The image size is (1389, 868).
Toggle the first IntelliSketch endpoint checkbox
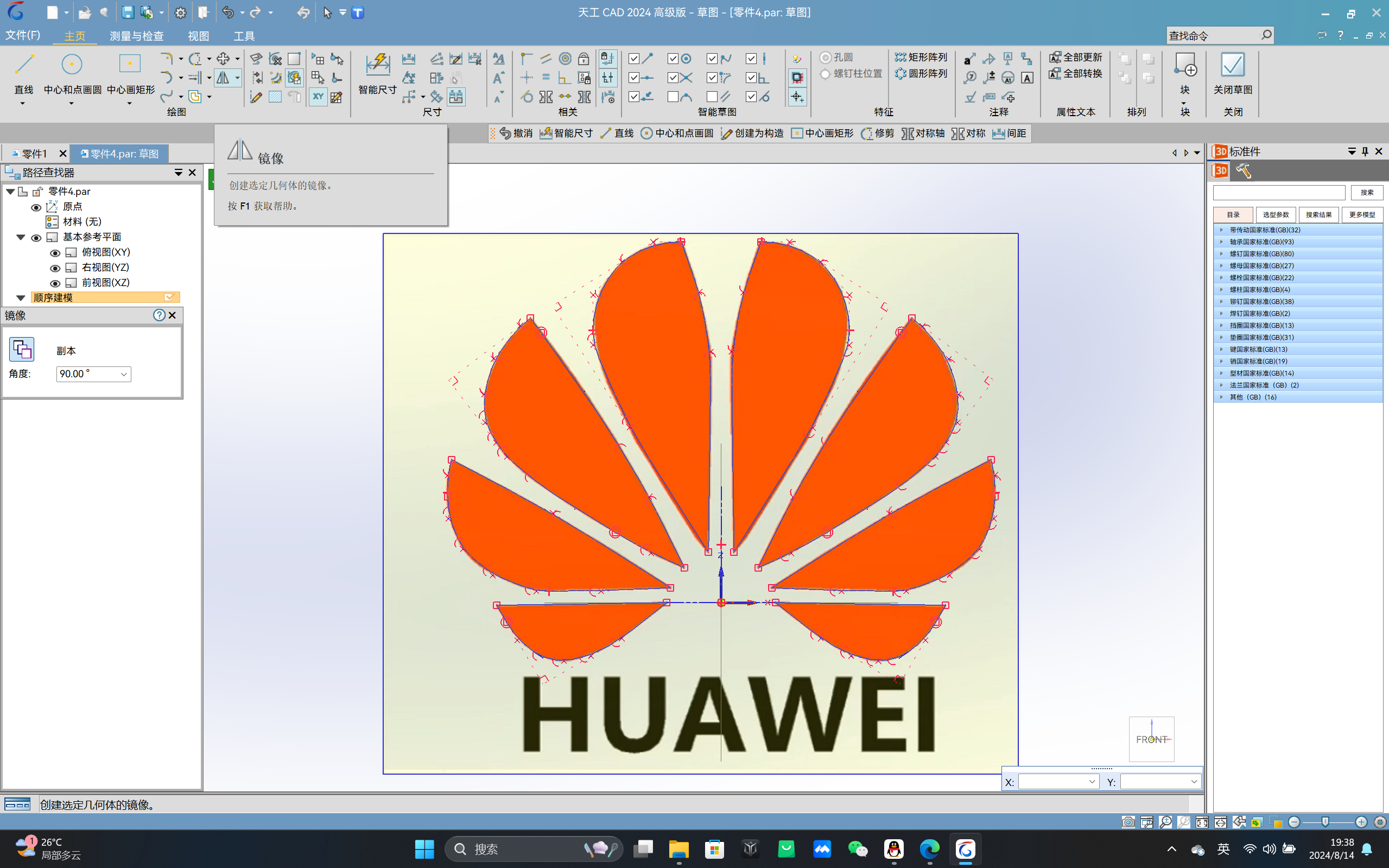(x=633, y=59)
